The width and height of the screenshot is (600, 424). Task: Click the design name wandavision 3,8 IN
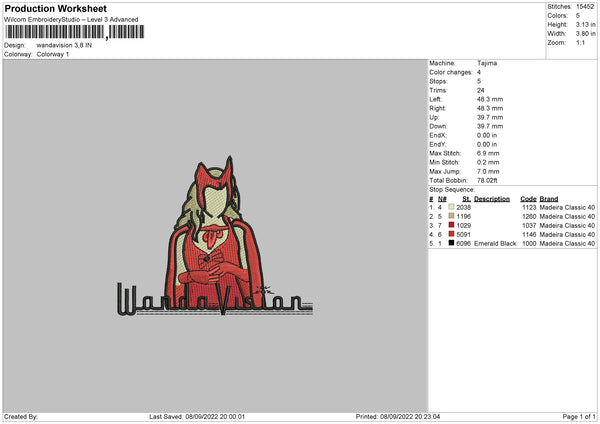tap(64, 45)
